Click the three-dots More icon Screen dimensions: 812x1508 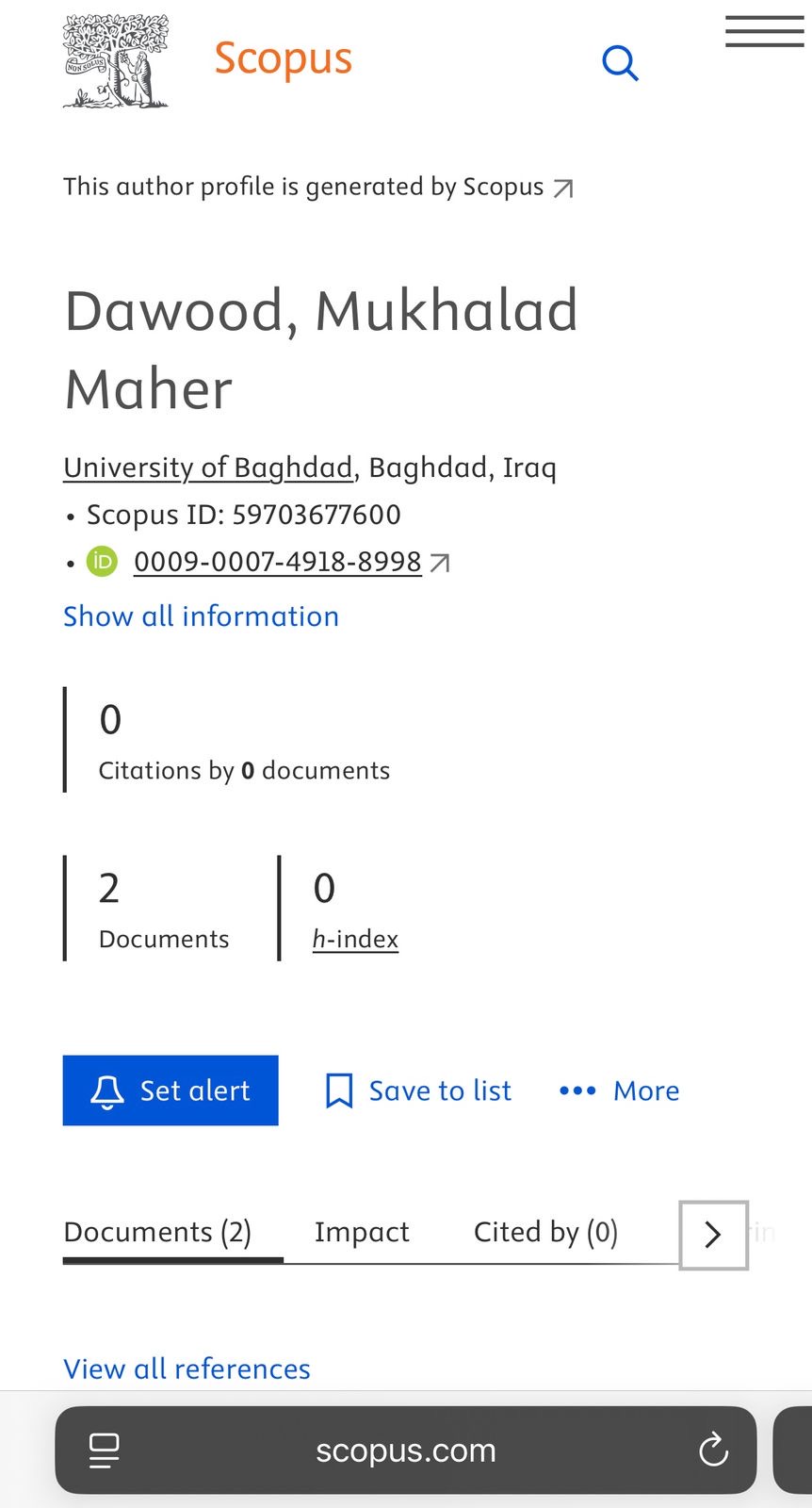coord(577,1091)
